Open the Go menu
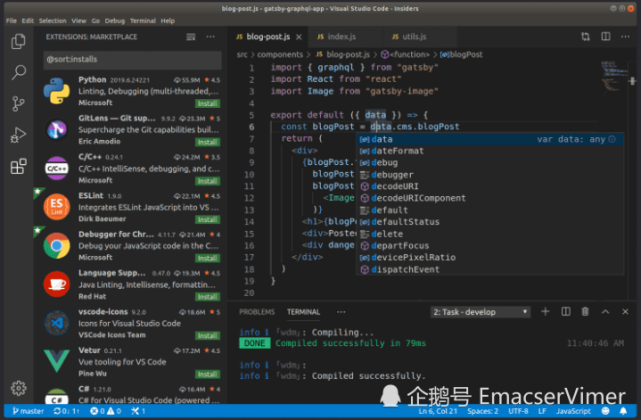This screenshot has height=420, width=641. pos(96,21)
